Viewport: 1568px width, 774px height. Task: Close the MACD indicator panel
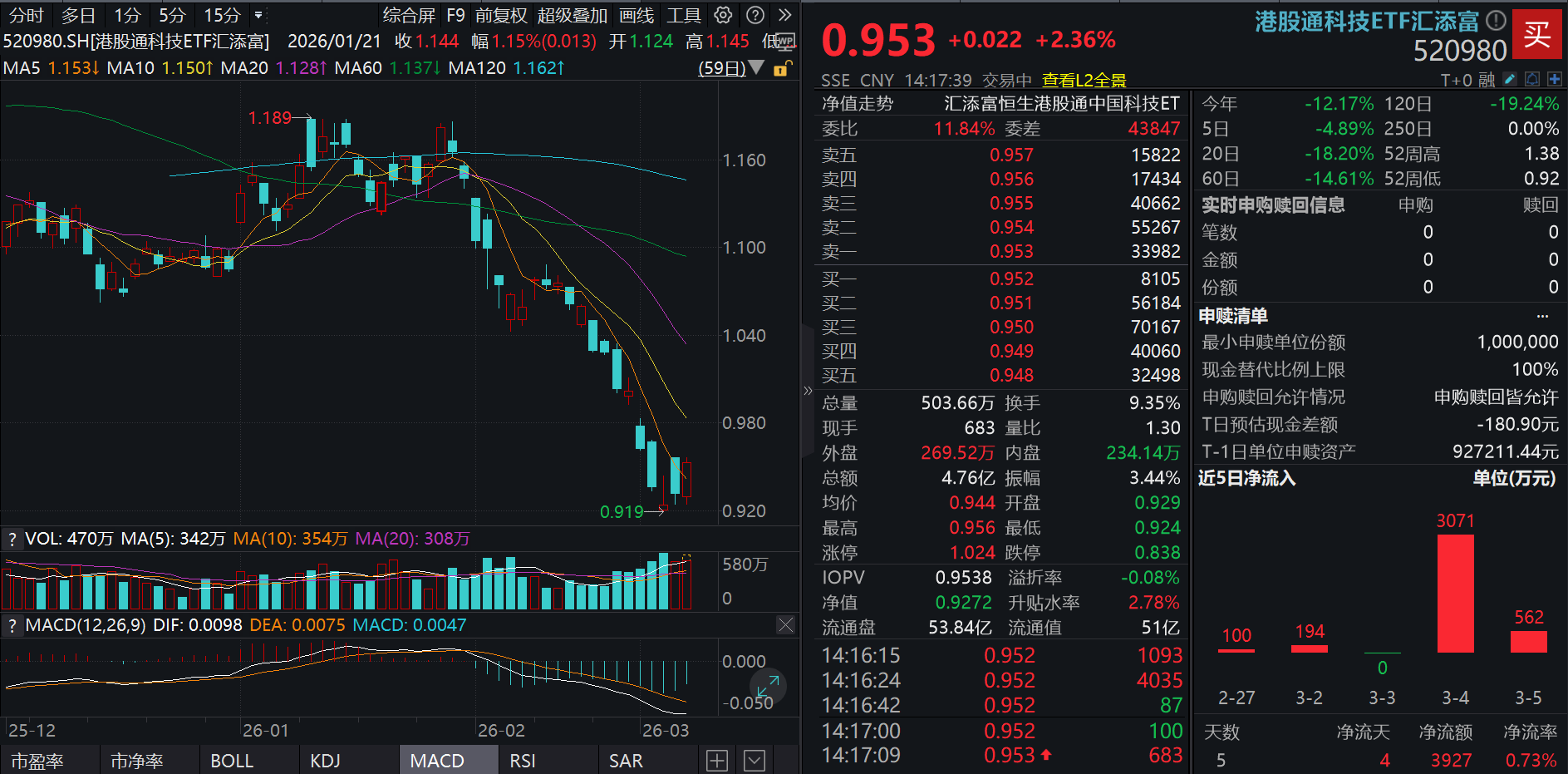pyautogui.click(x=785, y=624)
